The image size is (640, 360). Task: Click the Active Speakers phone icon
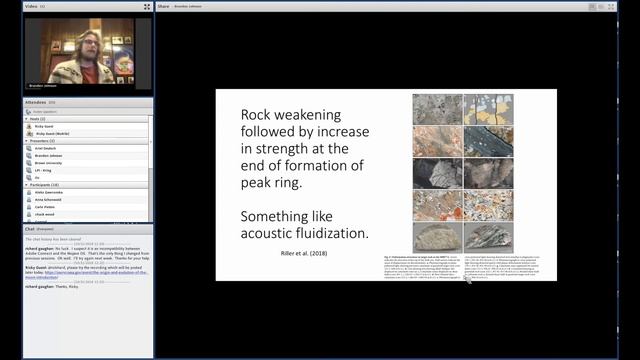(x=28, y=112)
